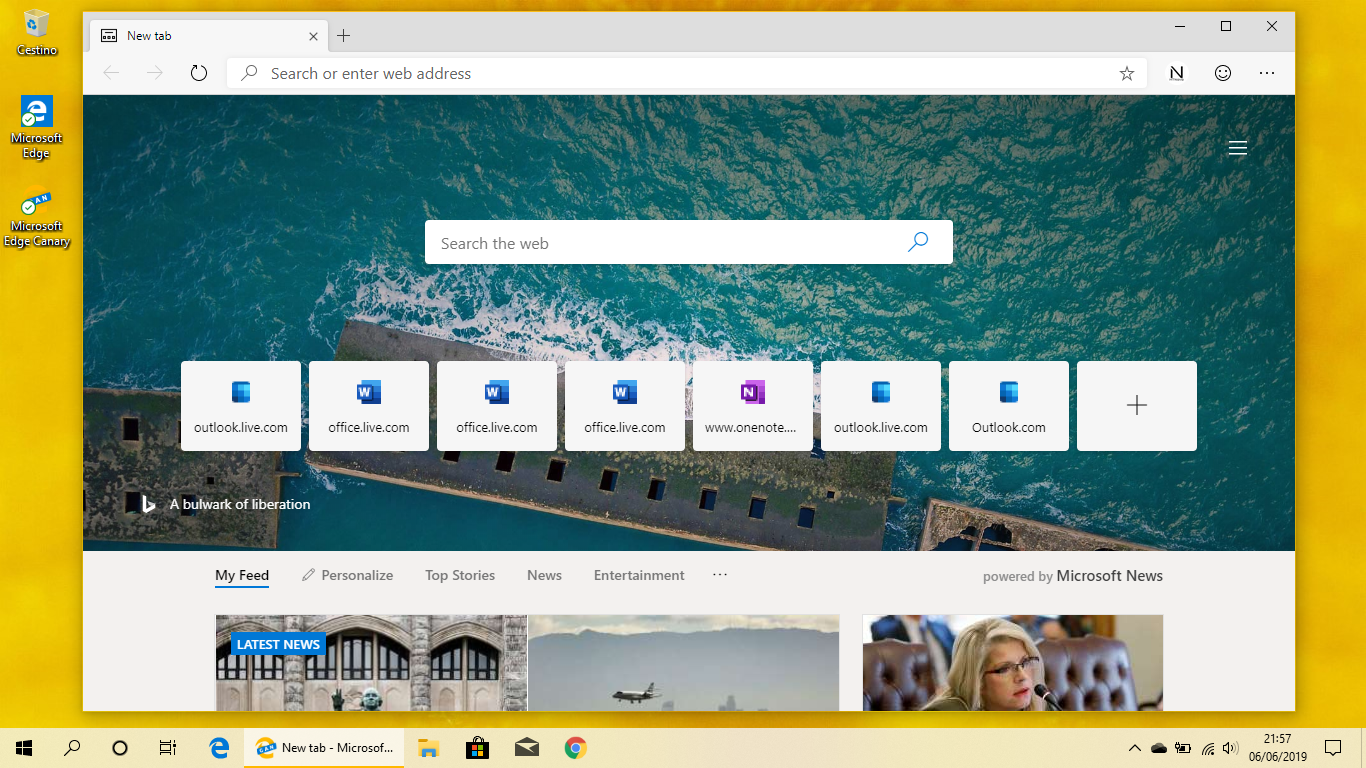1366x768 pixels.
Task: Open the hamburger menu on the background image
Action: pos(1237,147)
